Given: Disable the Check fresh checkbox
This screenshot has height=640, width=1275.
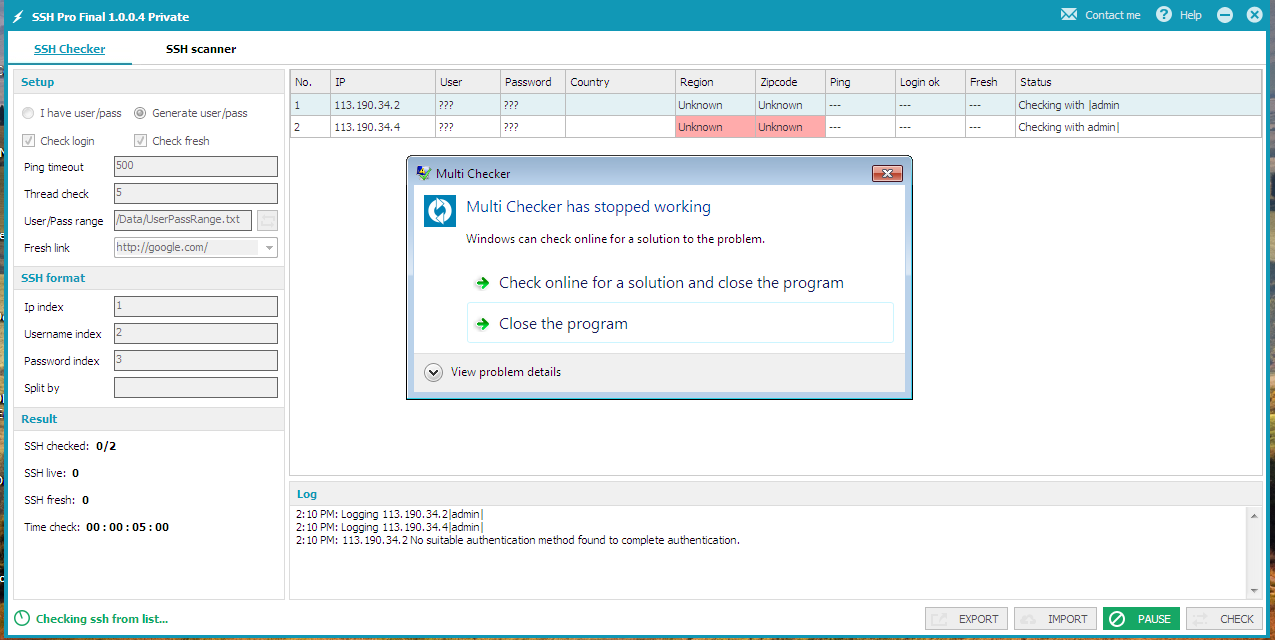Looking at the screenshot, I should click(x=140, y=140).
